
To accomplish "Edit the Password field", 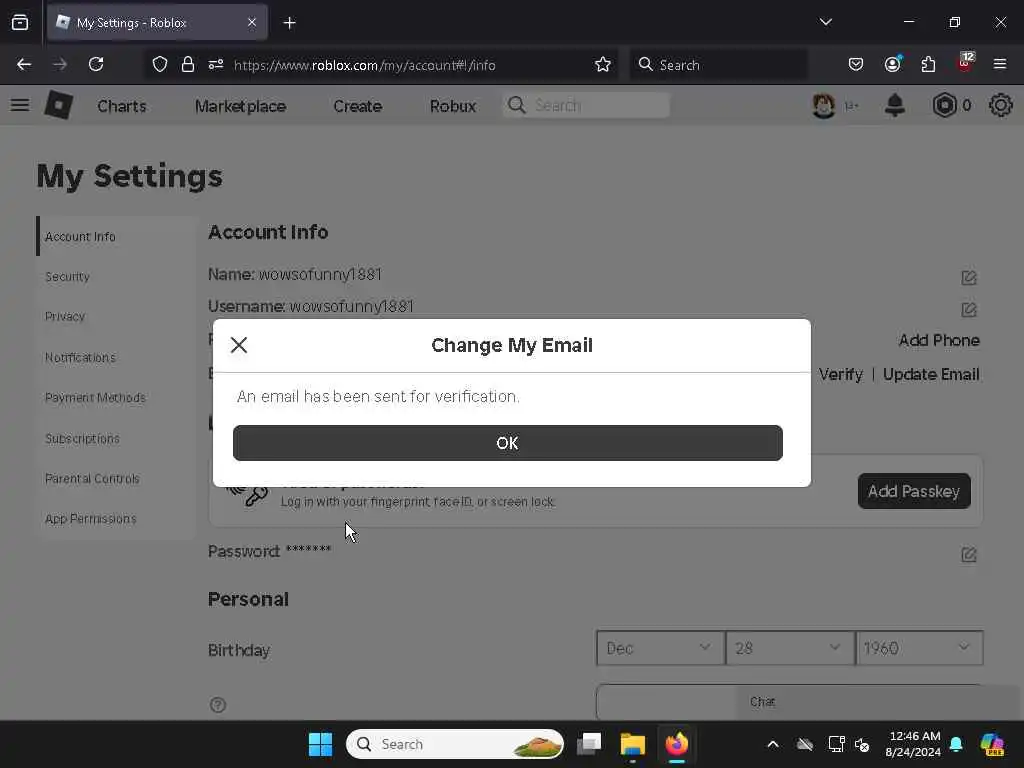I will (968, 554).
